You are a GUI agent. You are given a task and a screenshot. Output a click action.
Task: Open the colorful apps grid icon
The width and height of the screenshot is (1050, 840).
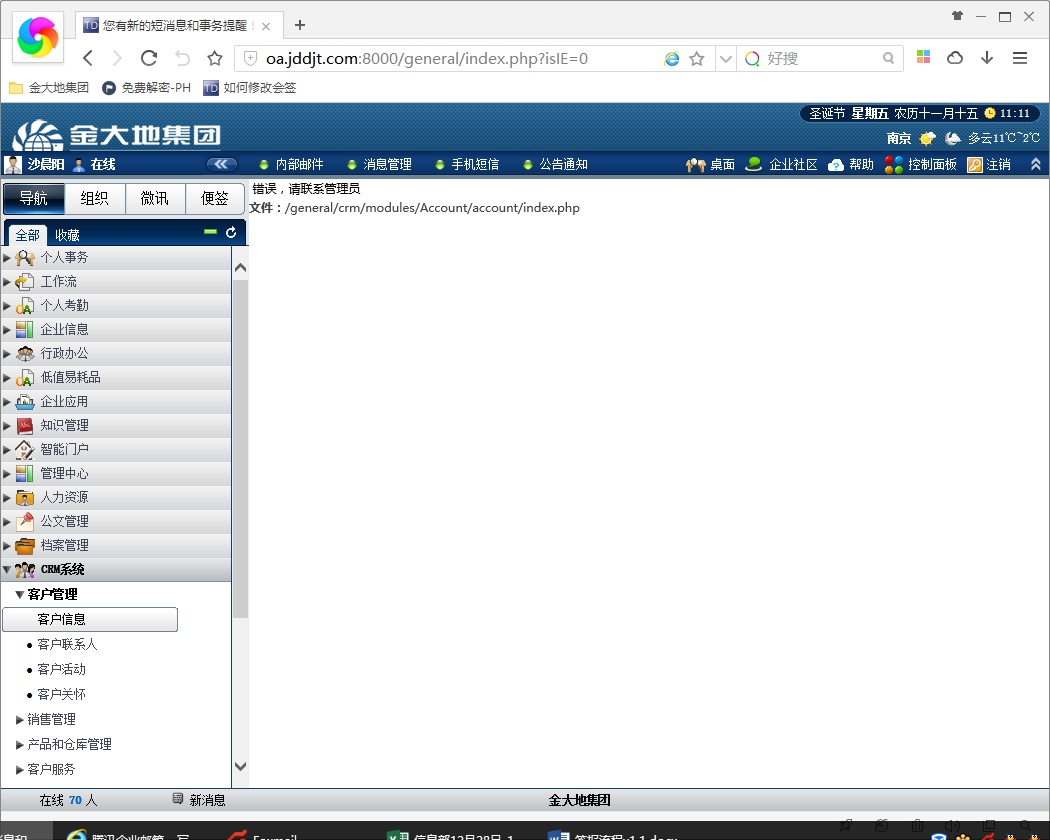coord(923,58)
